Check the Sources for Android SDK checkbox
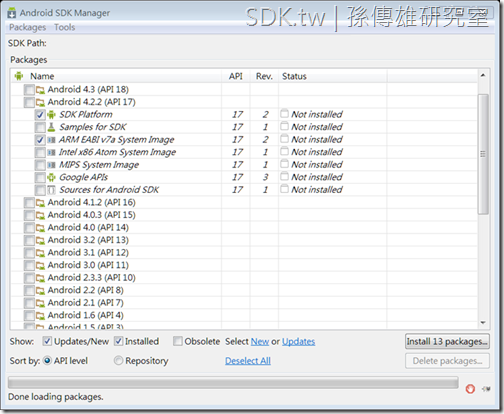504x414 pixels. coord(40,190)
